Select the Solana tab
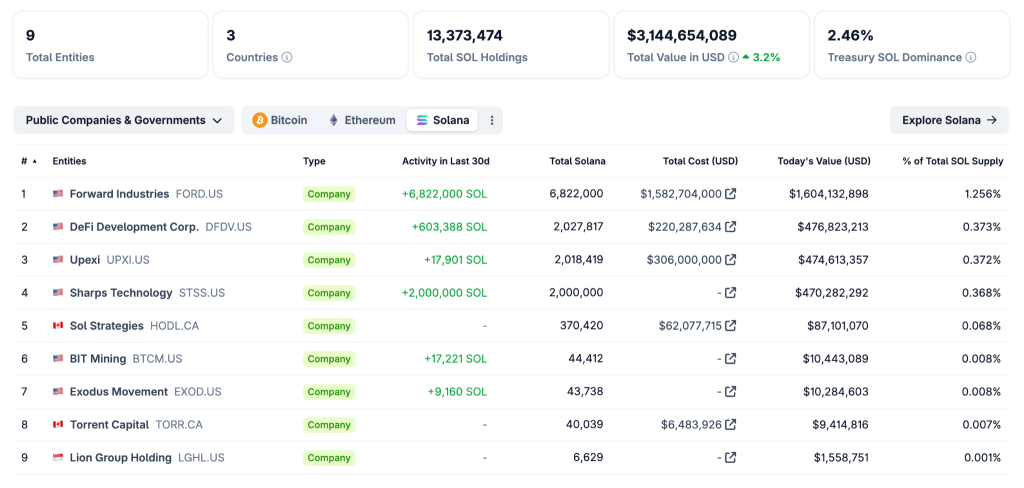 (442, 120)
